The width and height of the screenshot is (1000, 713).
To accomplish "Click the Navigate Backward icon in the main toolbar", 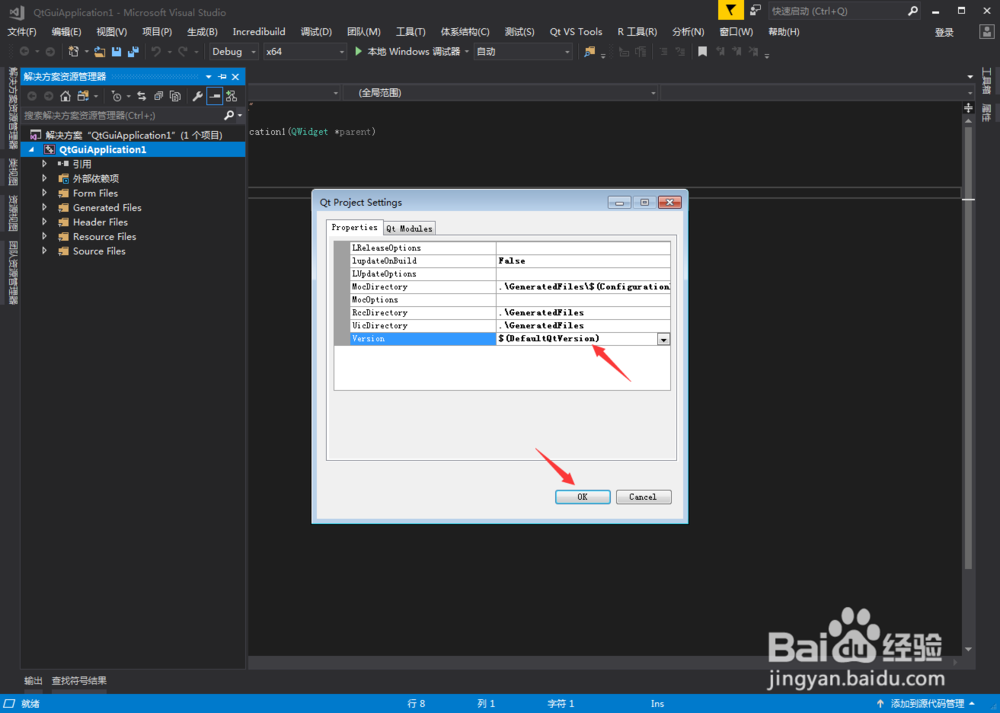I will click(24, 52).
